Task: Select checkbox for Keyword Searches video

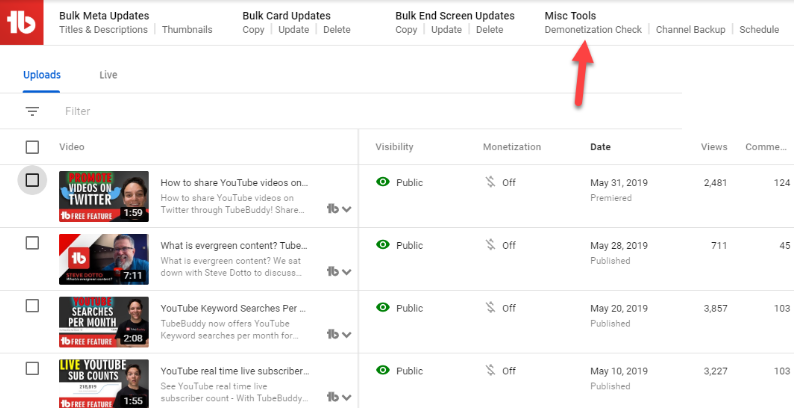Action: pyautogui.click(x=32, y=305)
